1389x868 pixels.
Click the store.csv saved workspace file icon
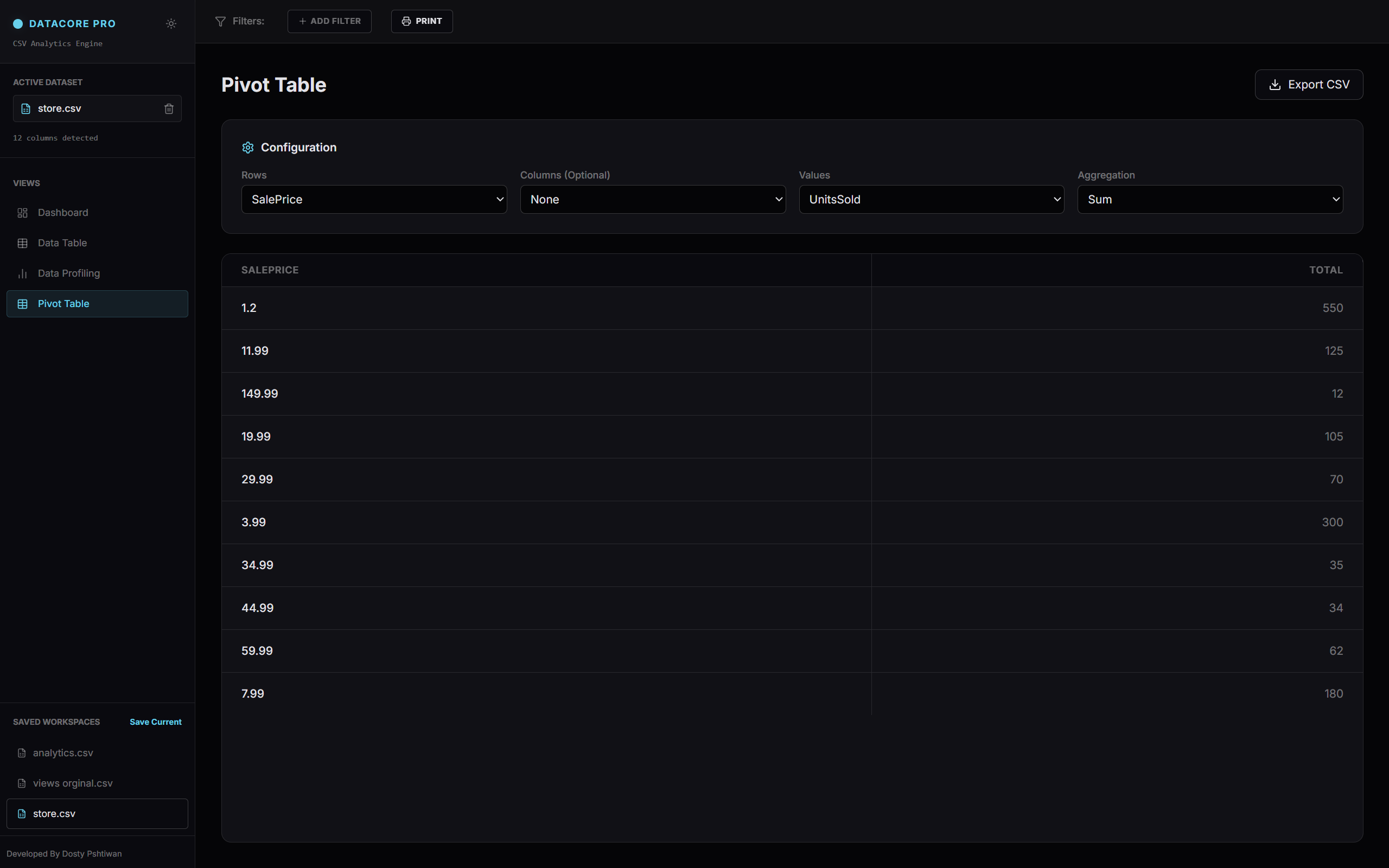(22, 814)
